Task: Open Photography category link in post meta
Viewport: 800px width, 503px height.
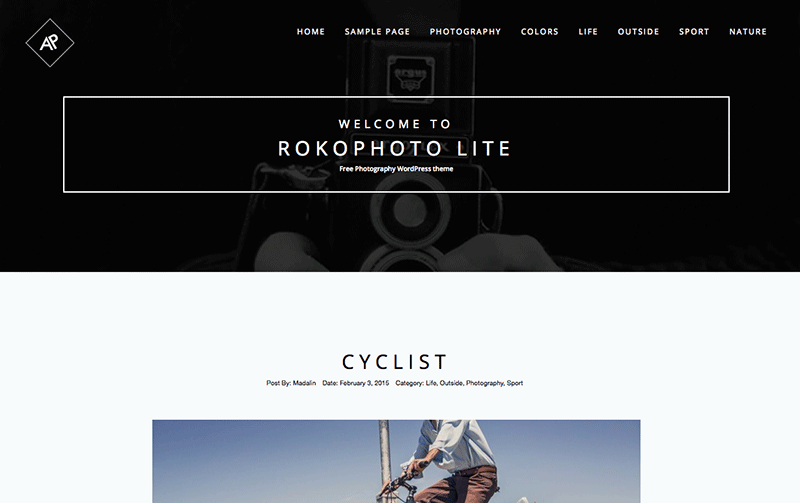Action: (x=485, y=383)
